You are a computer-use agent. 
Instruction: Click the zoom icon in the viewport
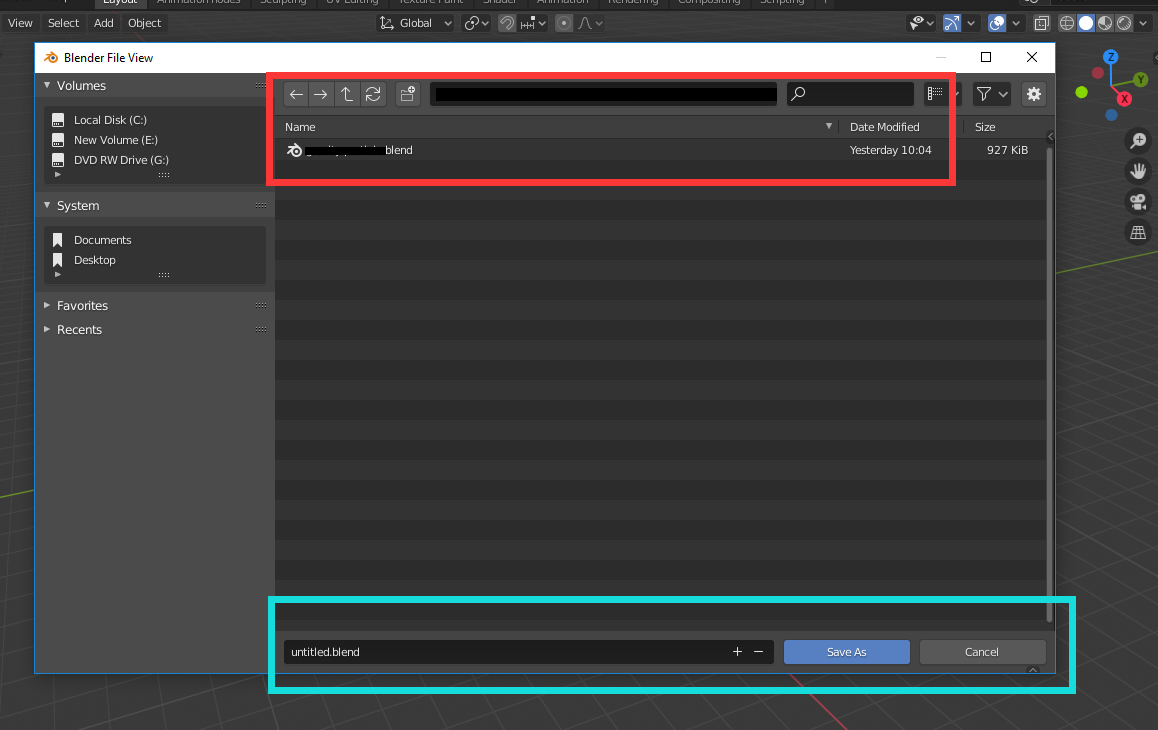(x=1138, y=140)
